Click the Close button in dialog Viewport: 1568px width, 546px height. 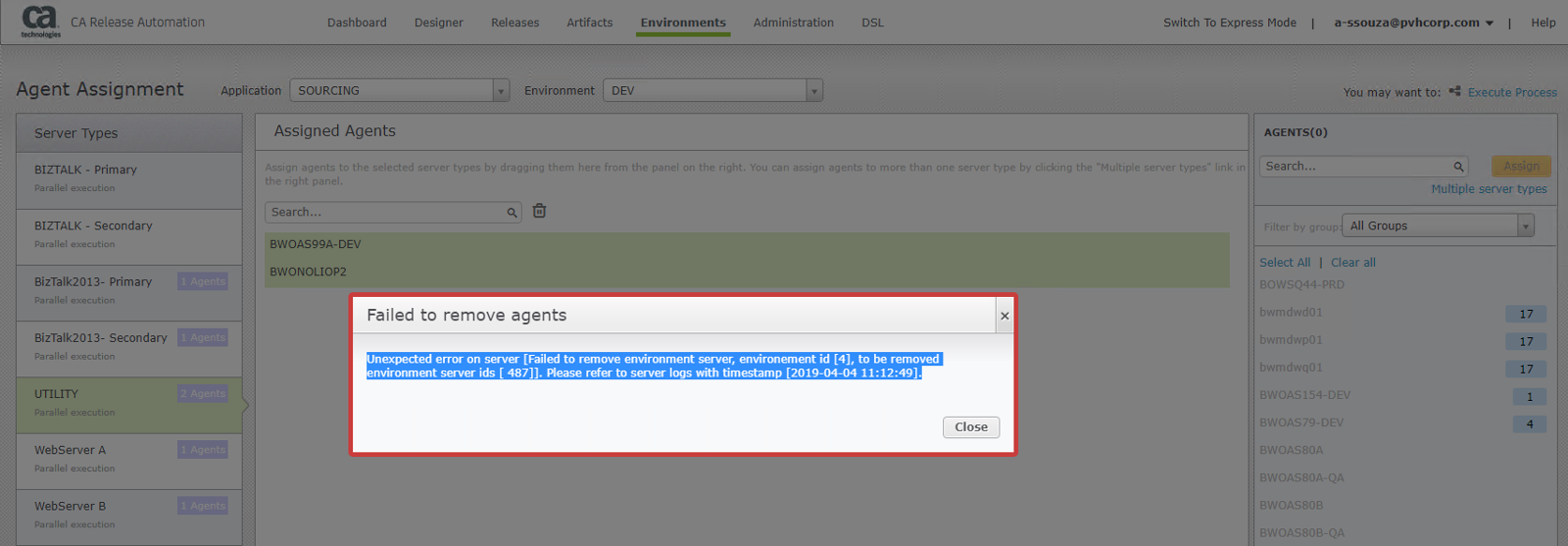[x=971, y=427]
